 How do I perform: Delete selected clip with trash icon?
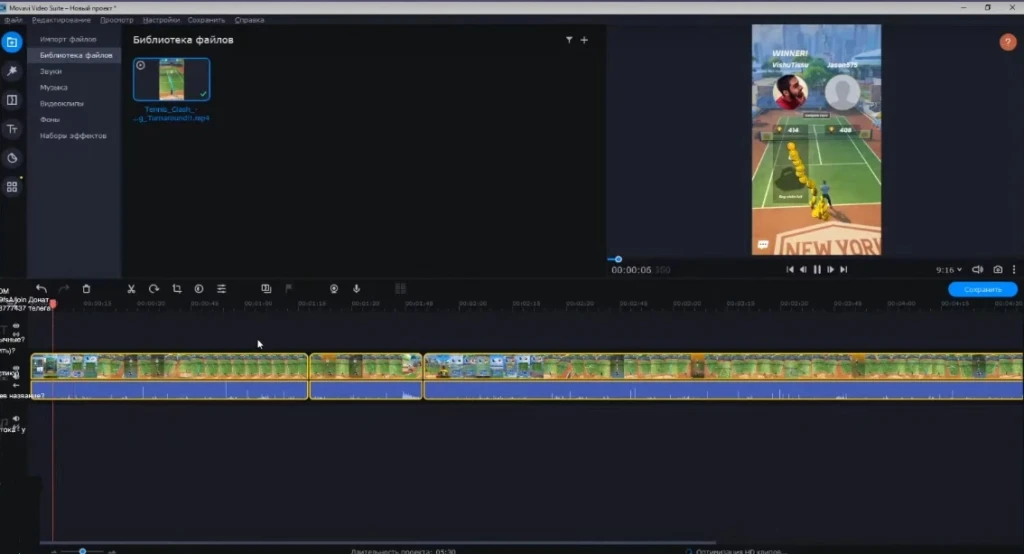(86, 289)
